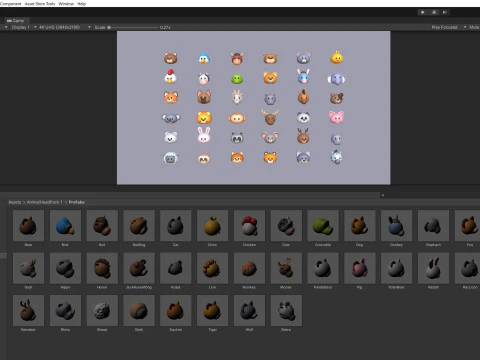The width and height of the screenshot is (480, 360).
Task: Select the PolarBear prefab thumbnail
Action: click(x=397, y=268)
